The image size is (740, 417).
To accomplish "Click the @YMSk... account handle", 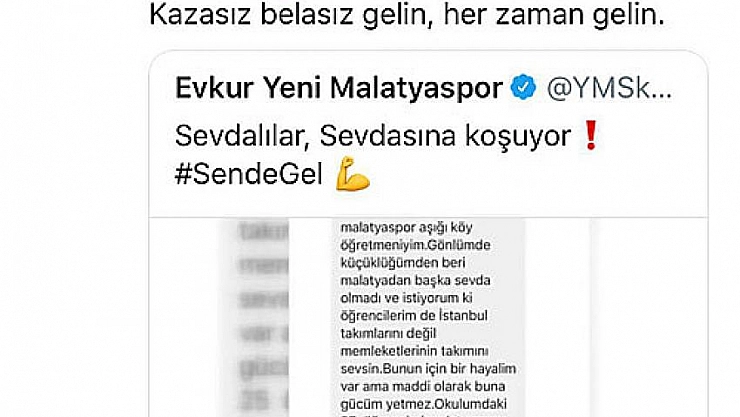I will tap(609, 88).
